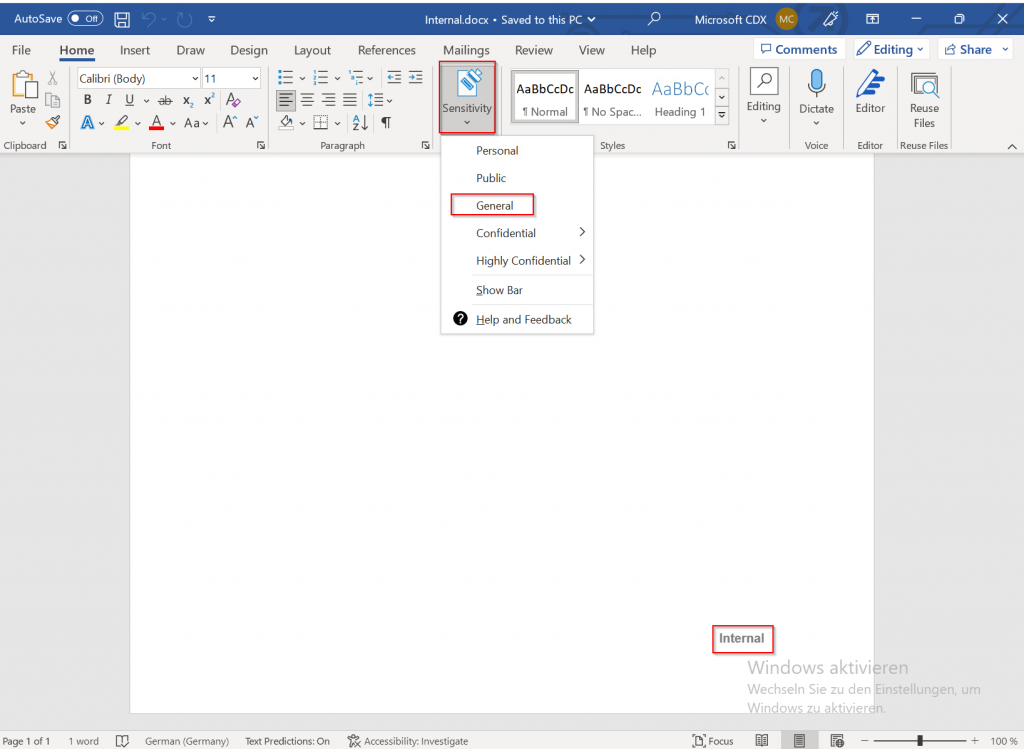Viewport: 1024px width, 749px height.
Task: Toggle show paragraph marks pilcrow icon
Action: pyautogui.click(x=386, y=123)
